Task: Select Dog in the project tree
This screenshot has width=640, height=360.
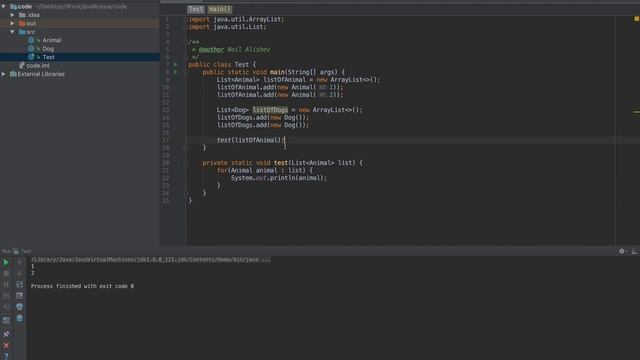Action: [x=48, y=49]
